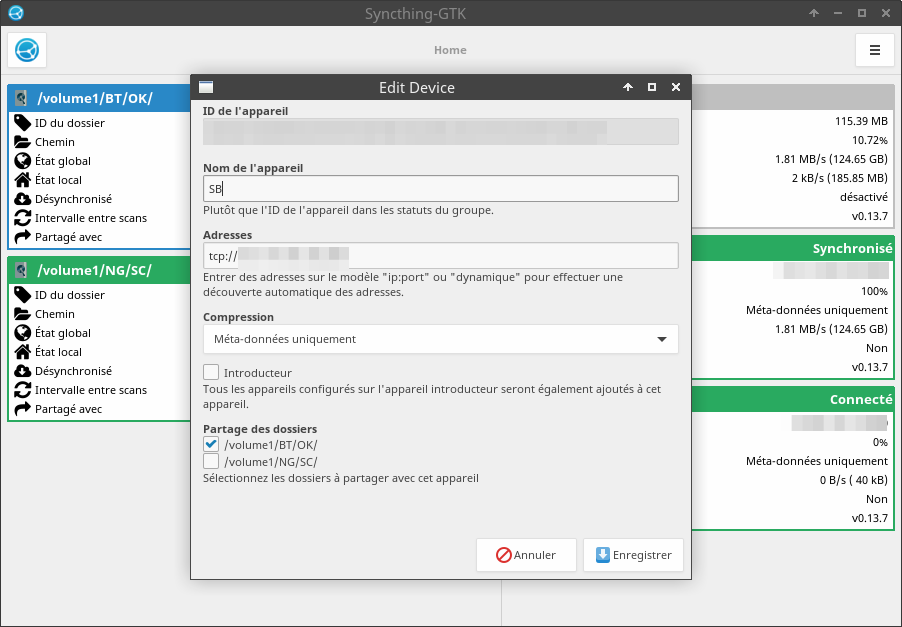
Task: Click the Syncthing icon in title bar
Action: pos(16,13)
